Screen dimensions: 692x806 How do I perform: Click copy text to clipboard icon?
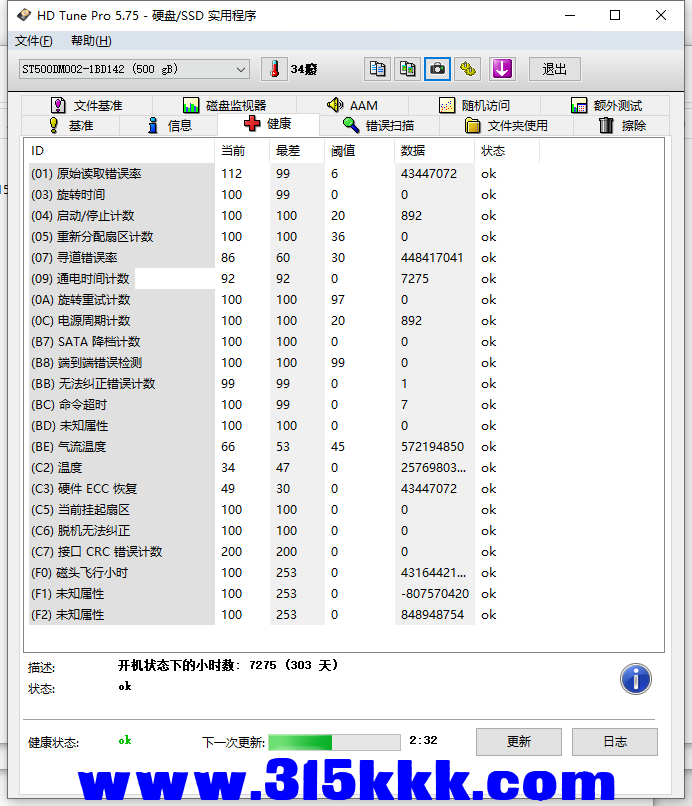click(x=377, y=69)
